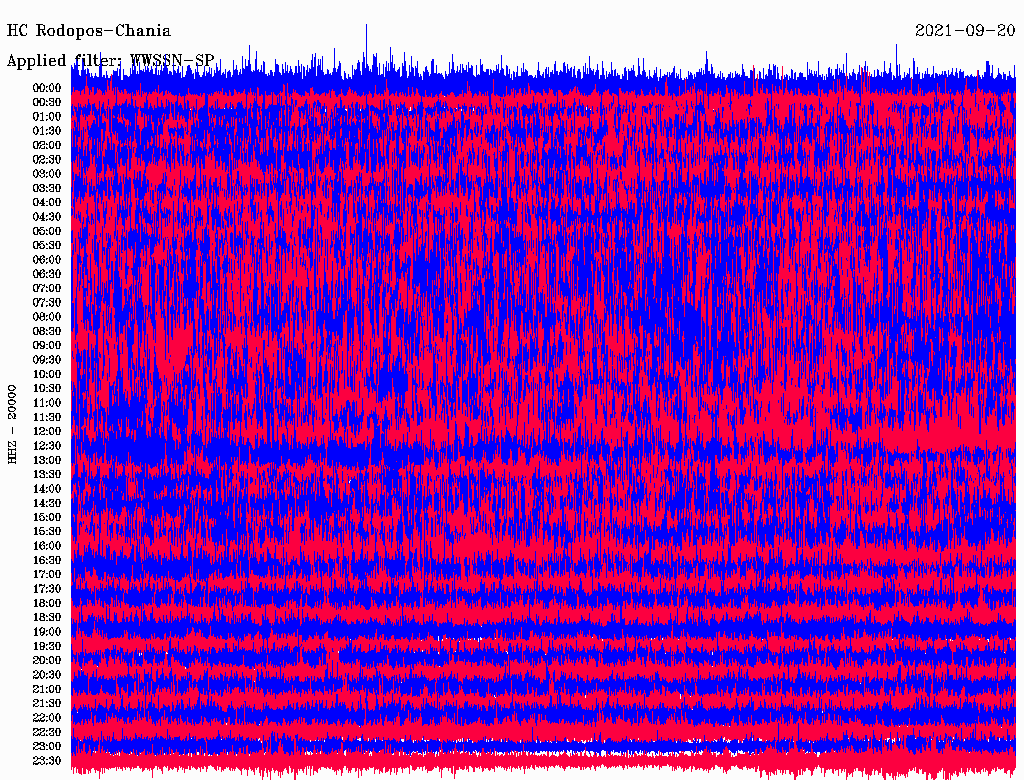Click the 09:00 time marker
The height and width of the screenshot is (780, 1024).
[x=47, y=346]
